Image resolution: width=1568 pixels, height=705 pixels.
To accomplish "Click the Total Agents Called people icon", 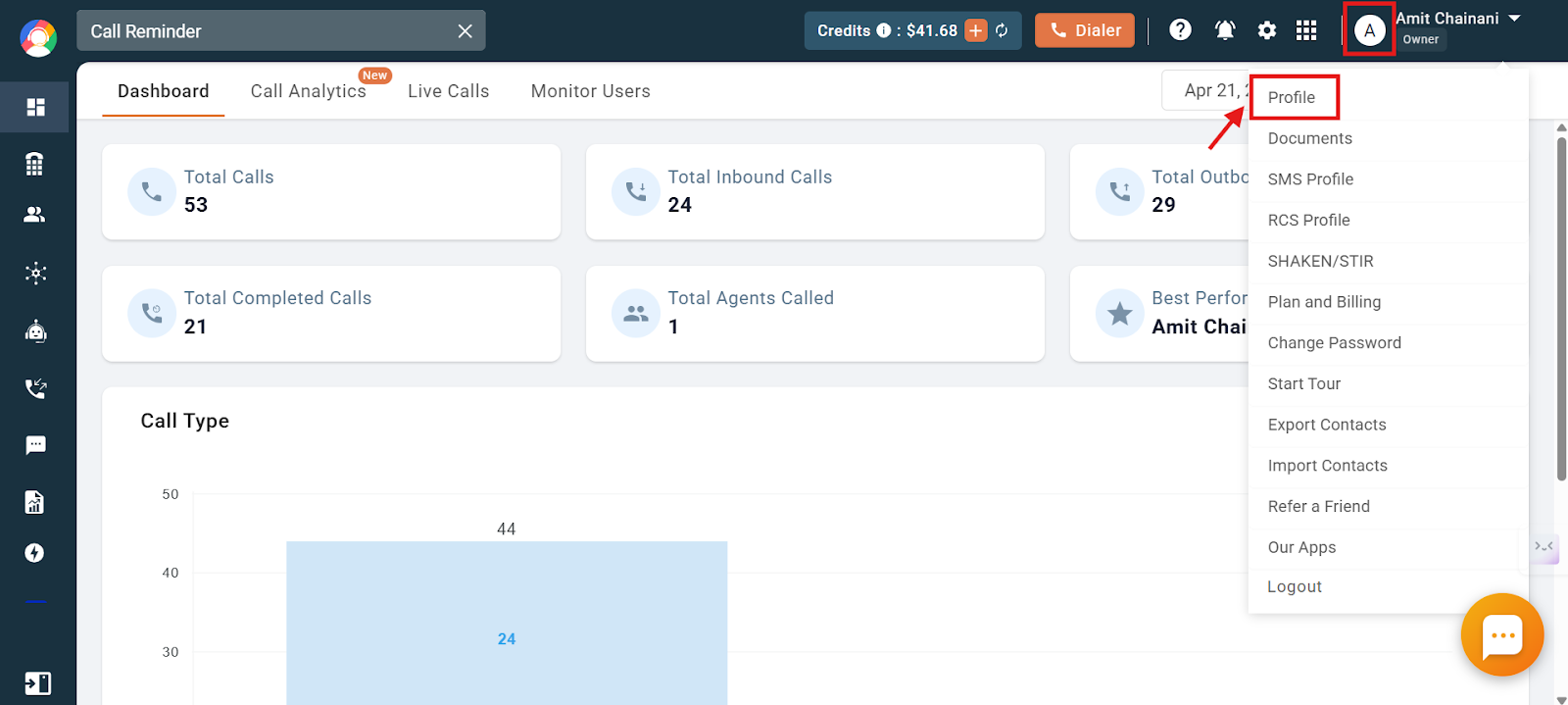I will [636, 313].
